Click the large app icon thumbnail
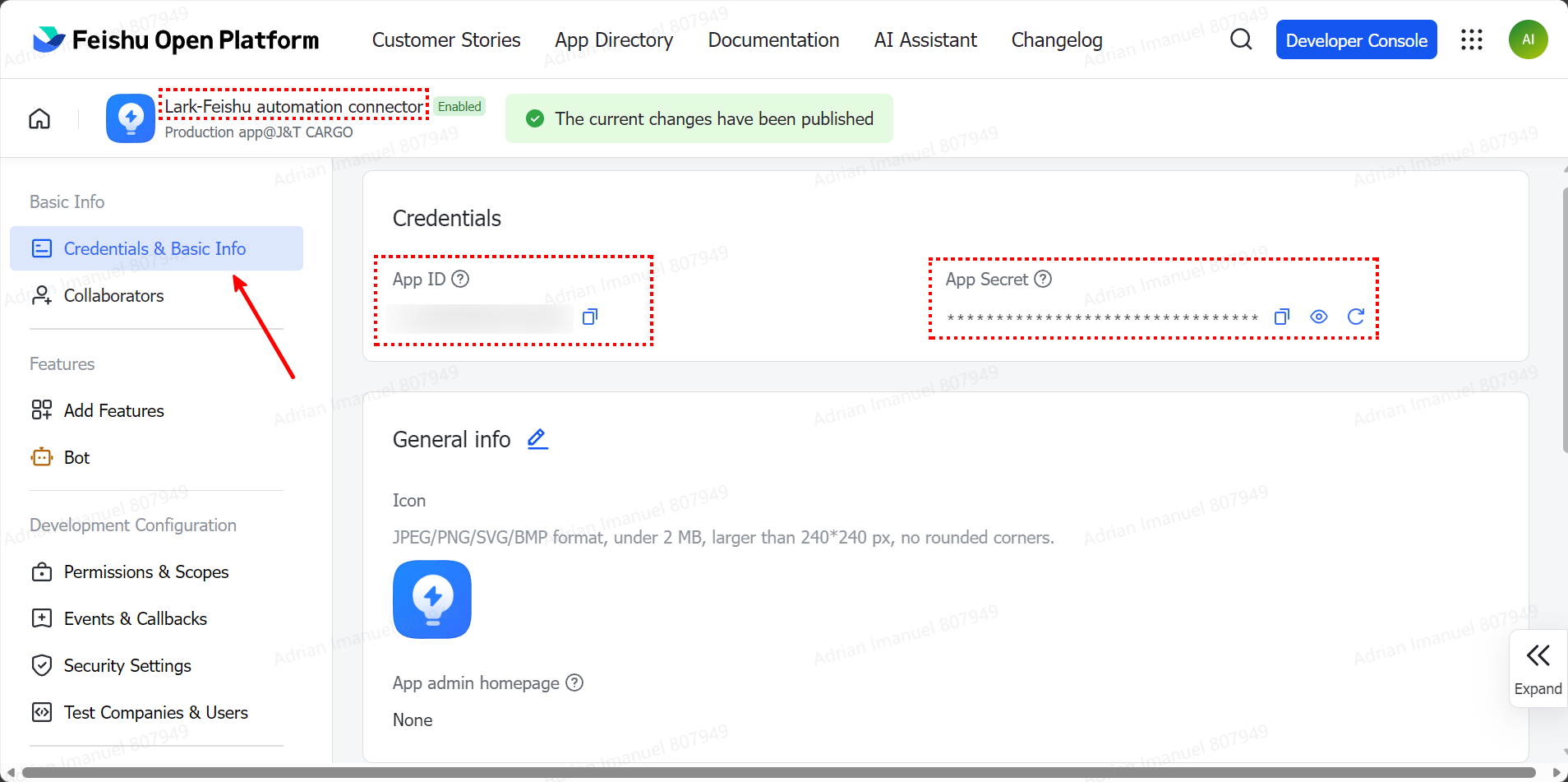The image size is (1568, 782). coord(432,599)
